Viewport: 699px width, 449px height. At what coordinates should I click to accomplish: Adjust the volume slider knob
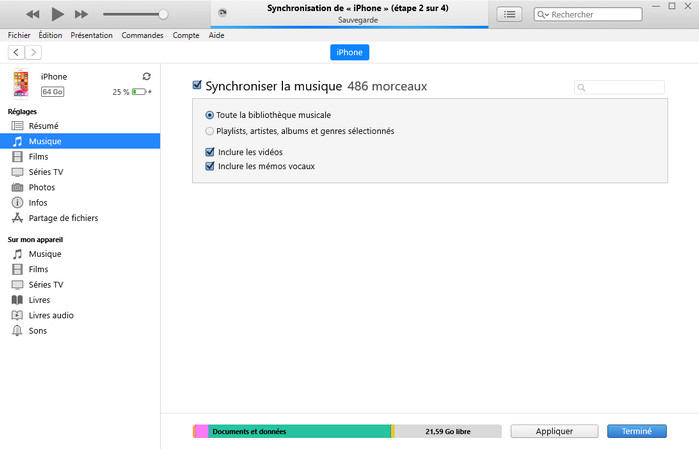coord(163,14)
